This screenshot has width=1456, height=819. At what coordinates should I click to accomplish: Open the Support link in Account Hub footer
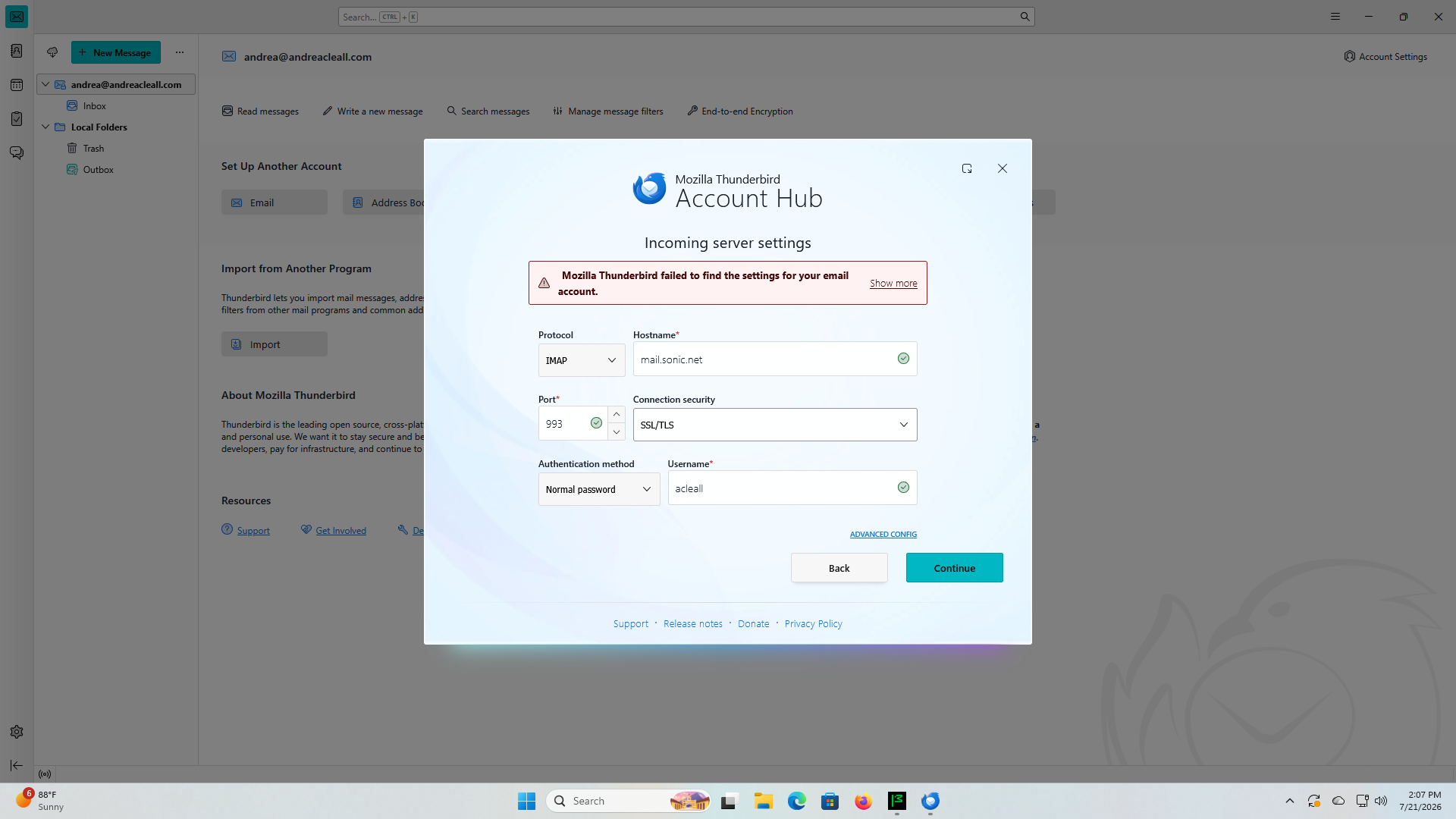[631, 623]
